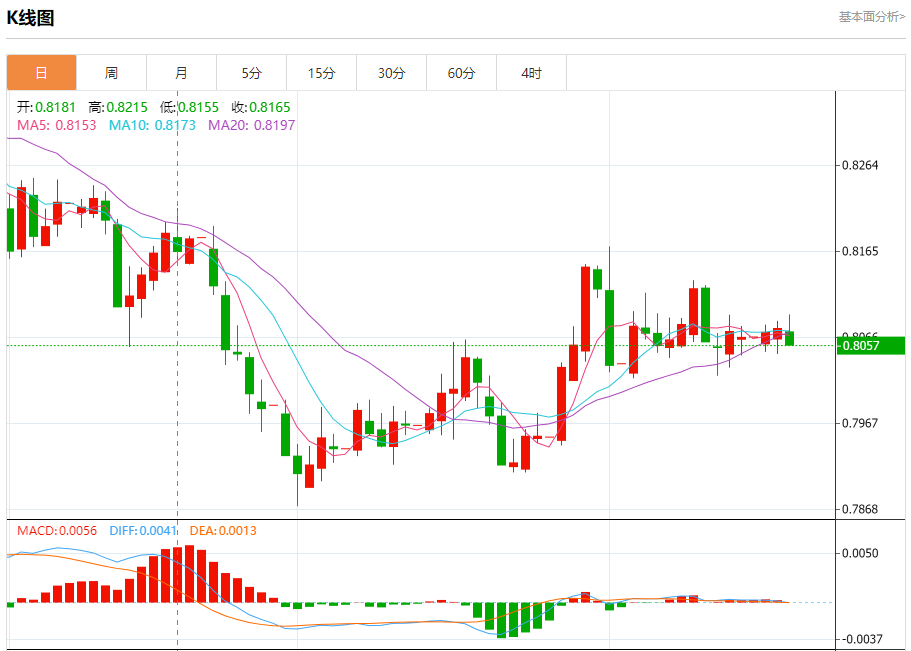
Task: Open the 基本面分析 link
Action: (871, 17)
